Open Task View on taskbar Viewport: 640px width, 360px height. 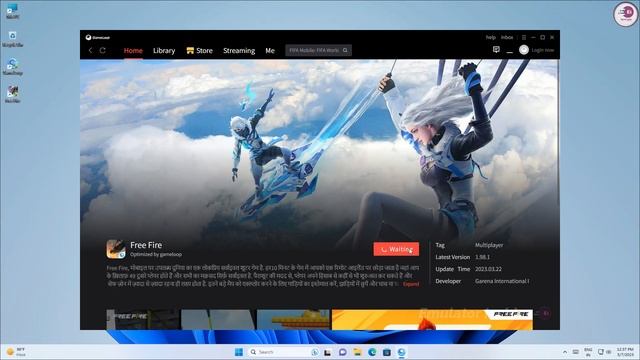tap(327, 352)
